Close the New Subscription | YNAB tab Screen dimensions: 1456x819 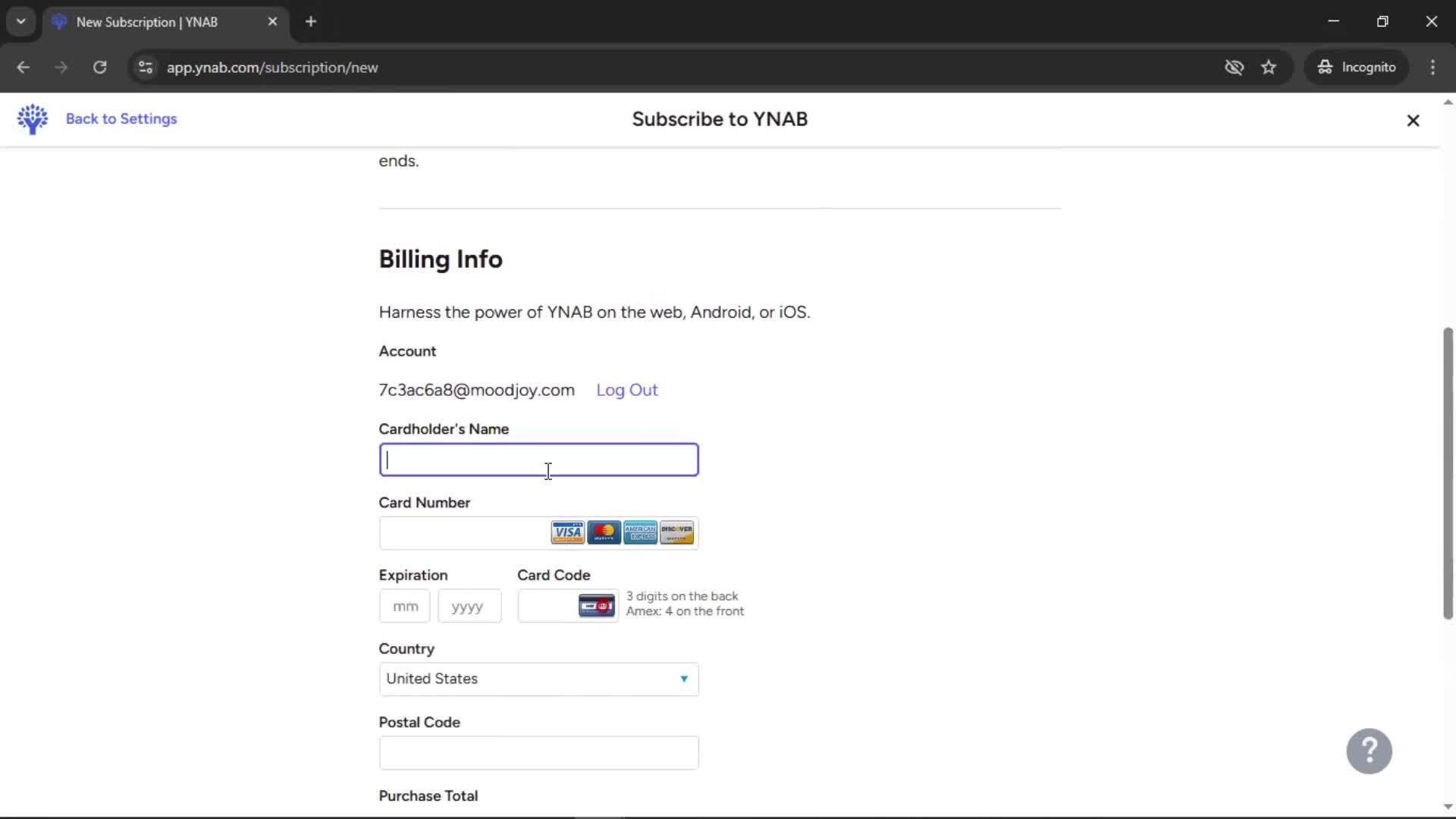click(273, 22)
